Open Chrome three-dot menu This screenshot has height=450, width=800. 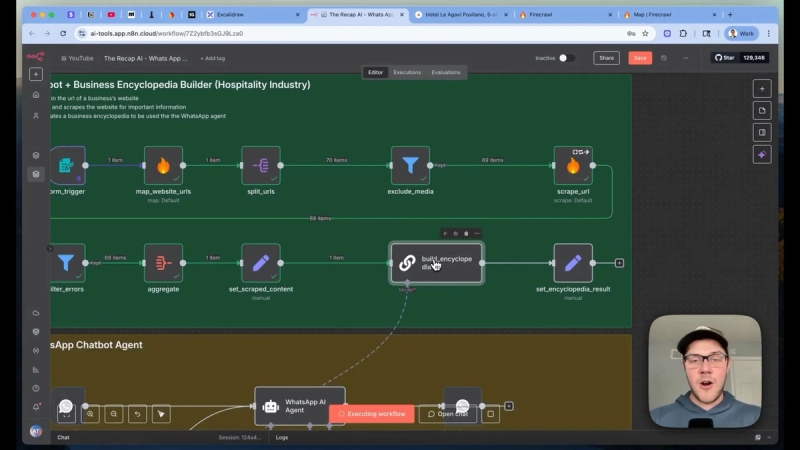[768, 34]
